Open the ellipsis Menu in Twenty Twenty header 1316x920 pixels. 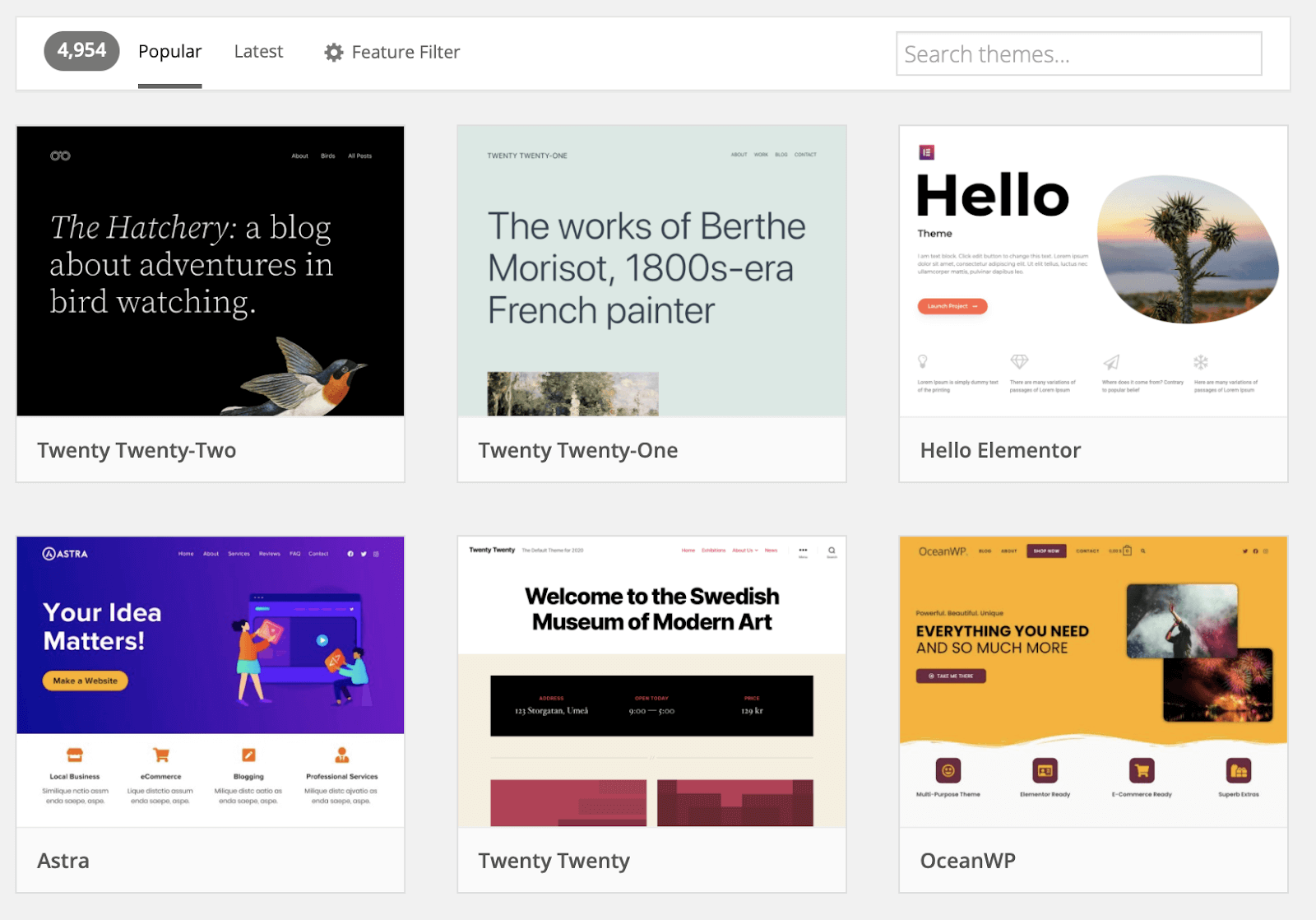tap(803, 550)
